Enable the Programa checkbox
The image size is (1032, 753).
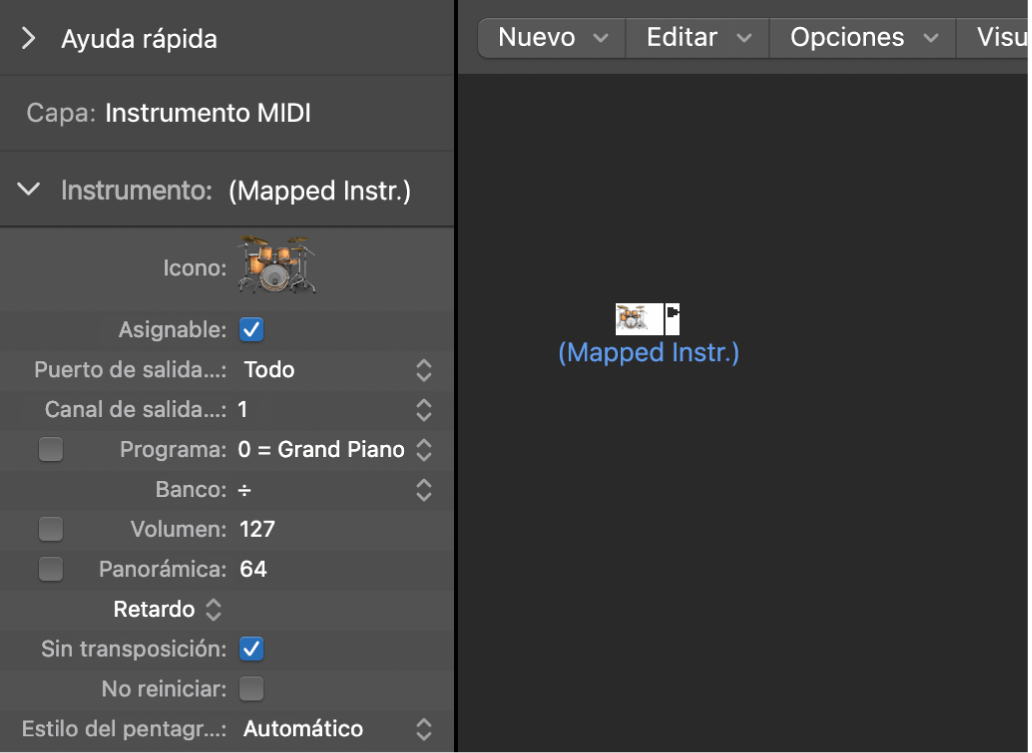pyautogui.click(x=50, y=449)
